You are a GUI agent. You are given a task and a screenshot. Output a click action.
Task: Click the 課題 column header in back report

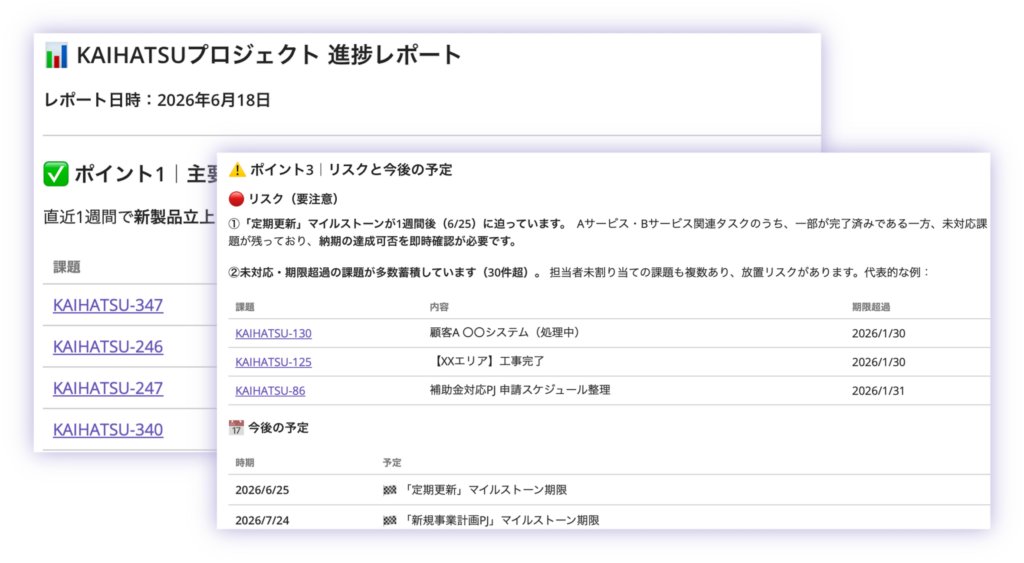67,266
